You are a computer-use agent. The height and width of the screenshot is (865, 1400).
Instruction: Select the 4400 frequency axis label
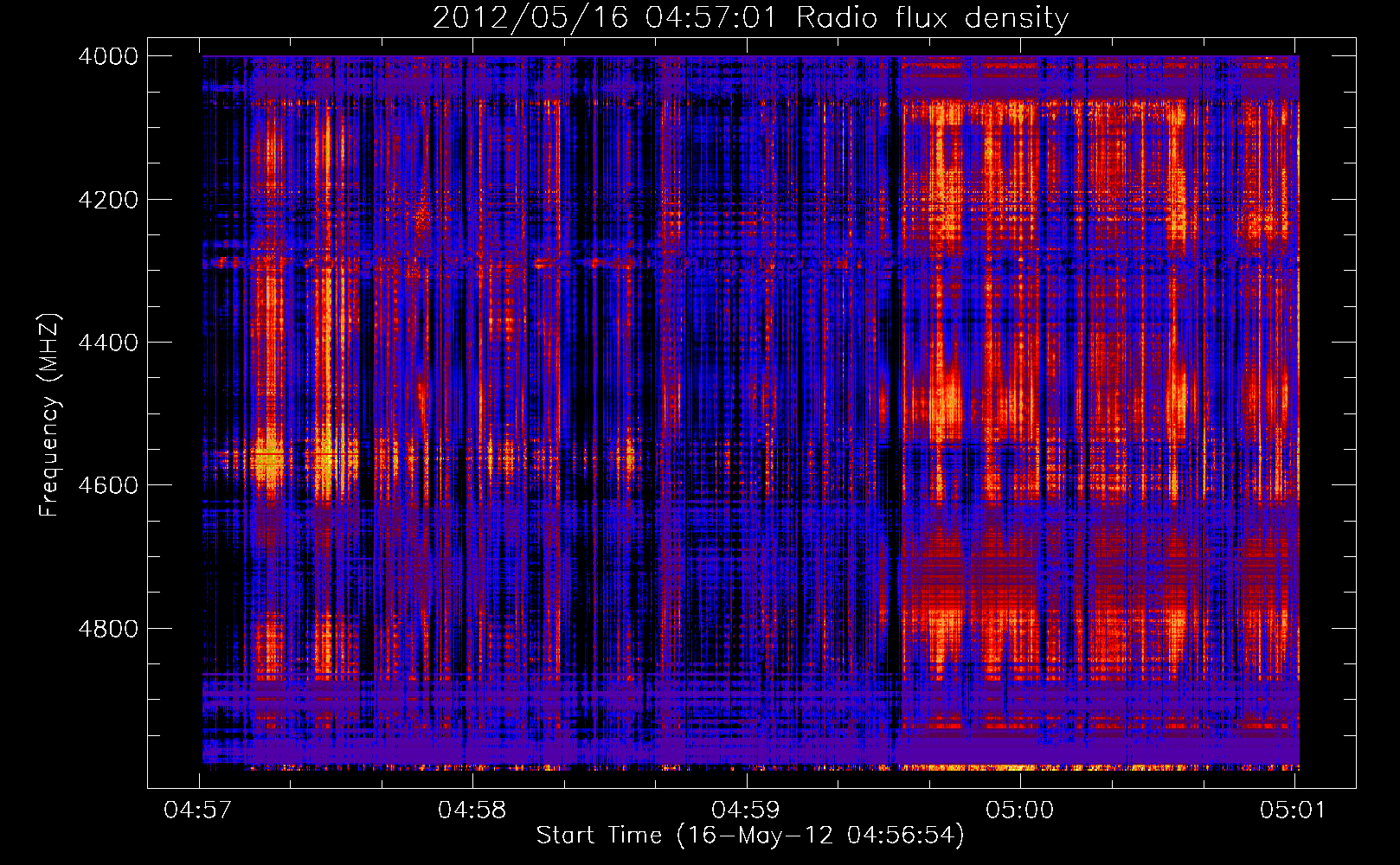click(x=108, y=343)
